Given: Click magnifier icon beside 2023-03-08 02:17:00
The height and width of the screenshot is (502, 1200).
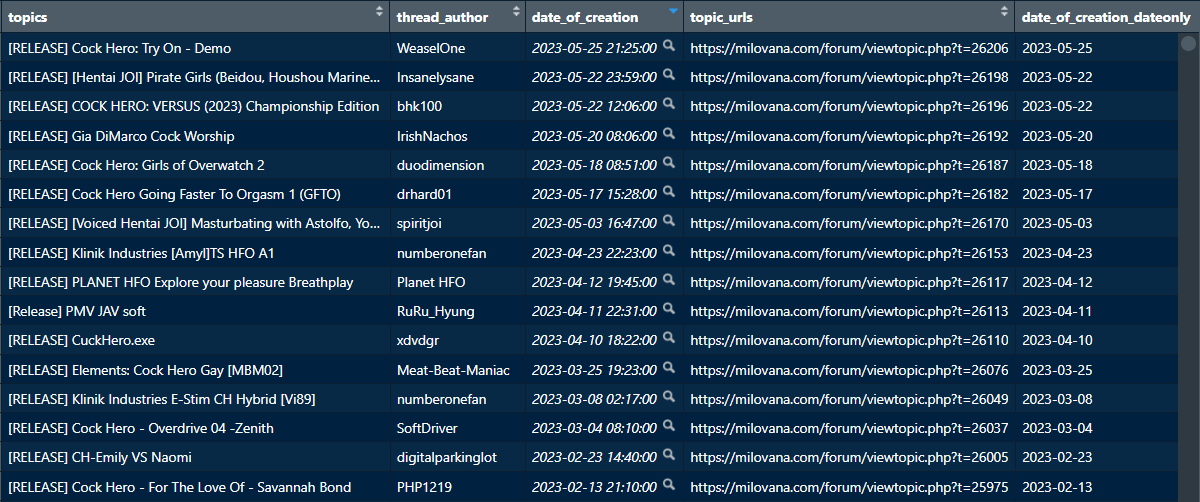Looking at the screenshot, I should click(668, 398).
